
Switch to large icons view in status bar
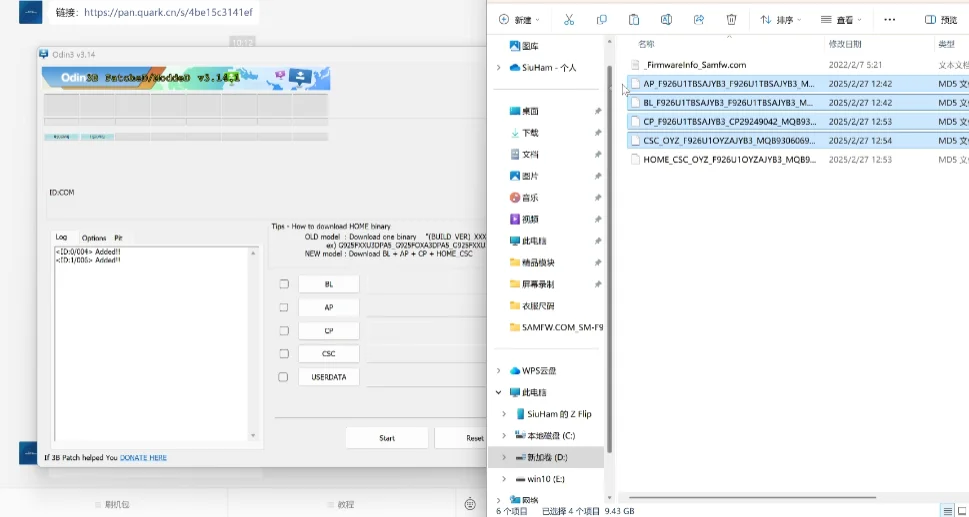tap(963, 511)
